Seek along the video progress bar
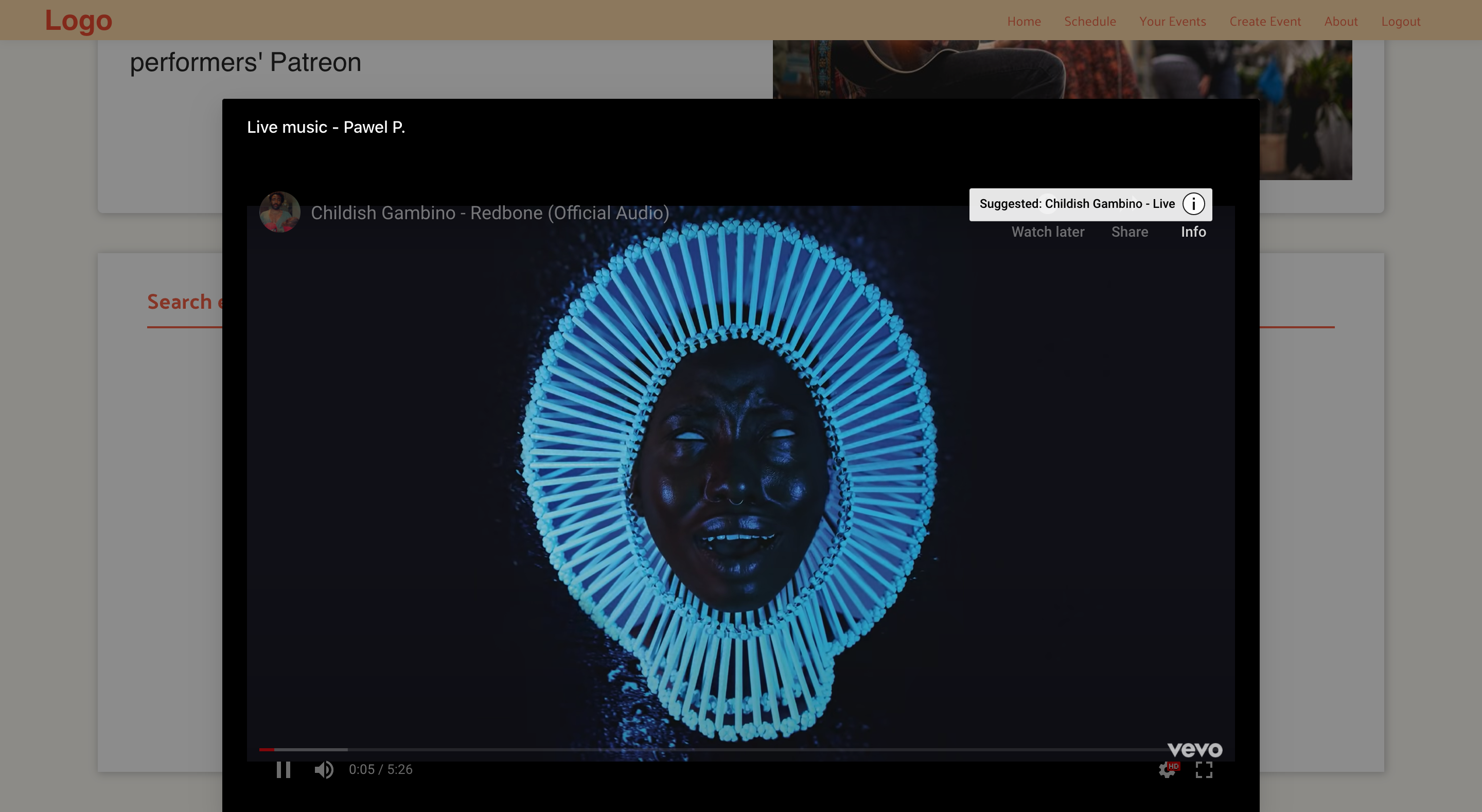The height and width of the screenshot is (812, 1482). 712,749
